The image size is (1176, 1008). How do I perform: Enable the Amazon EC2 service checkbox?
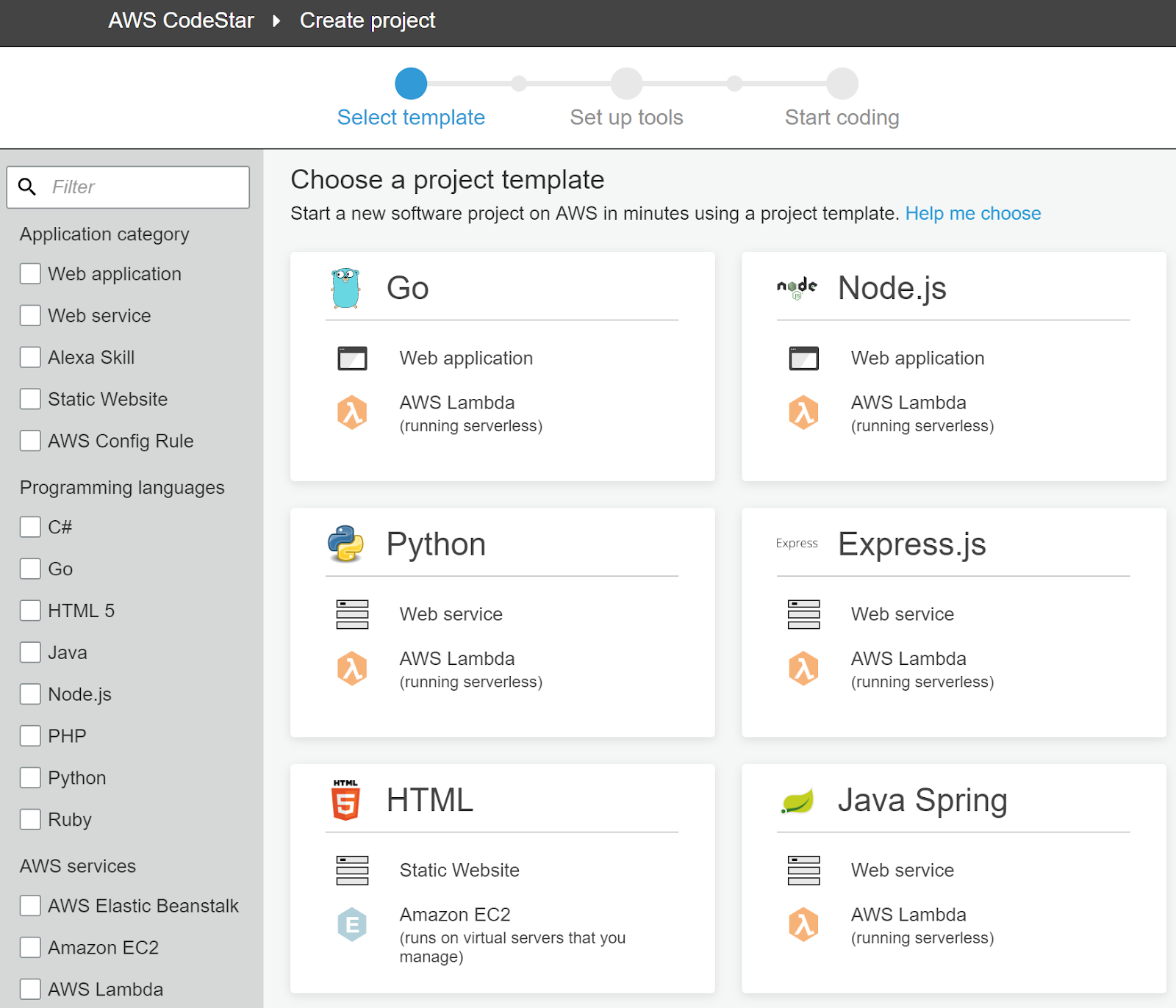point(30,948)
